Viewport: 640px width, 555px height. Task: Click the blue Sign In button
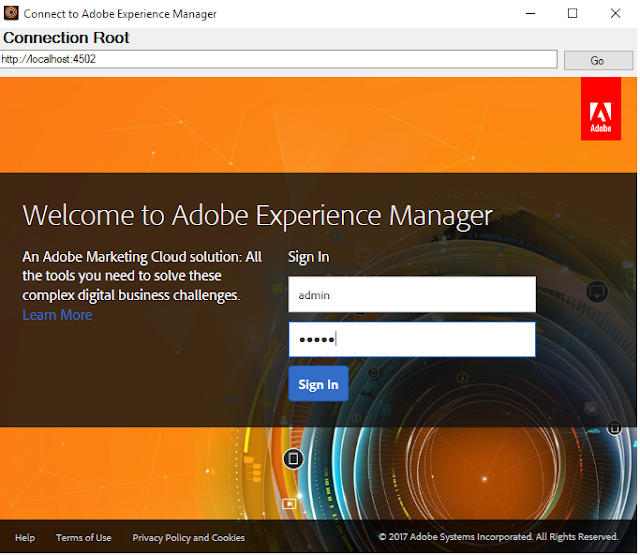click(x=318, y=384)
